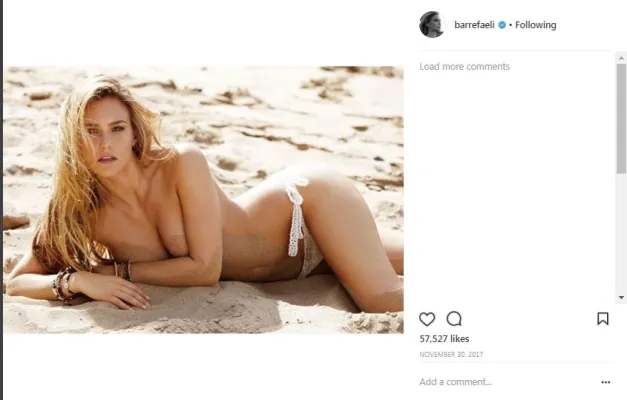Click the scrollbar track below the thumb
Image resolution: width=627 pixels, height=400 pixels.
pyautogui.click(x=621, y=234)
